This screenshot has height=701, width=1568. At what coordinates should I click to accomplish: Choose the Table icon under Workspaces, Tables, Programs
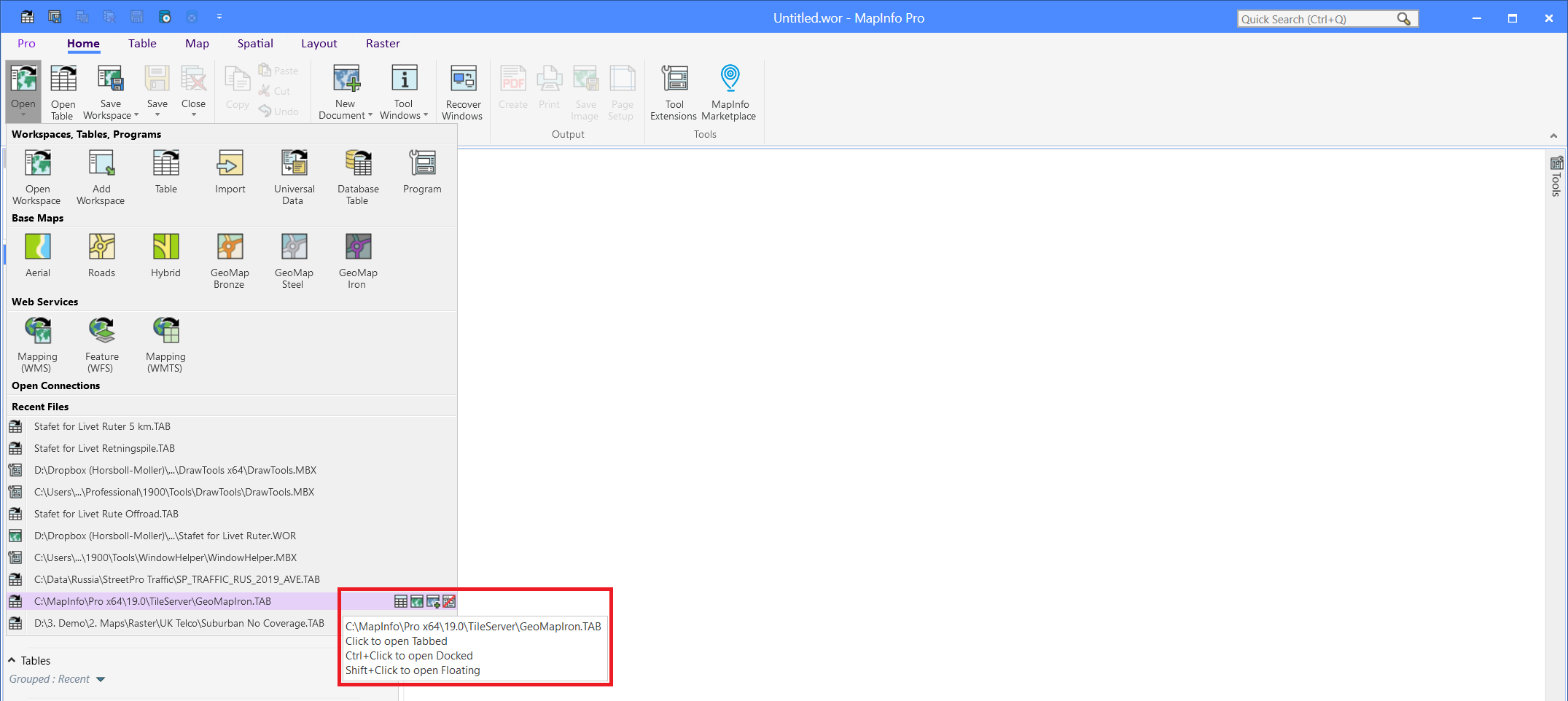point(165,163)
